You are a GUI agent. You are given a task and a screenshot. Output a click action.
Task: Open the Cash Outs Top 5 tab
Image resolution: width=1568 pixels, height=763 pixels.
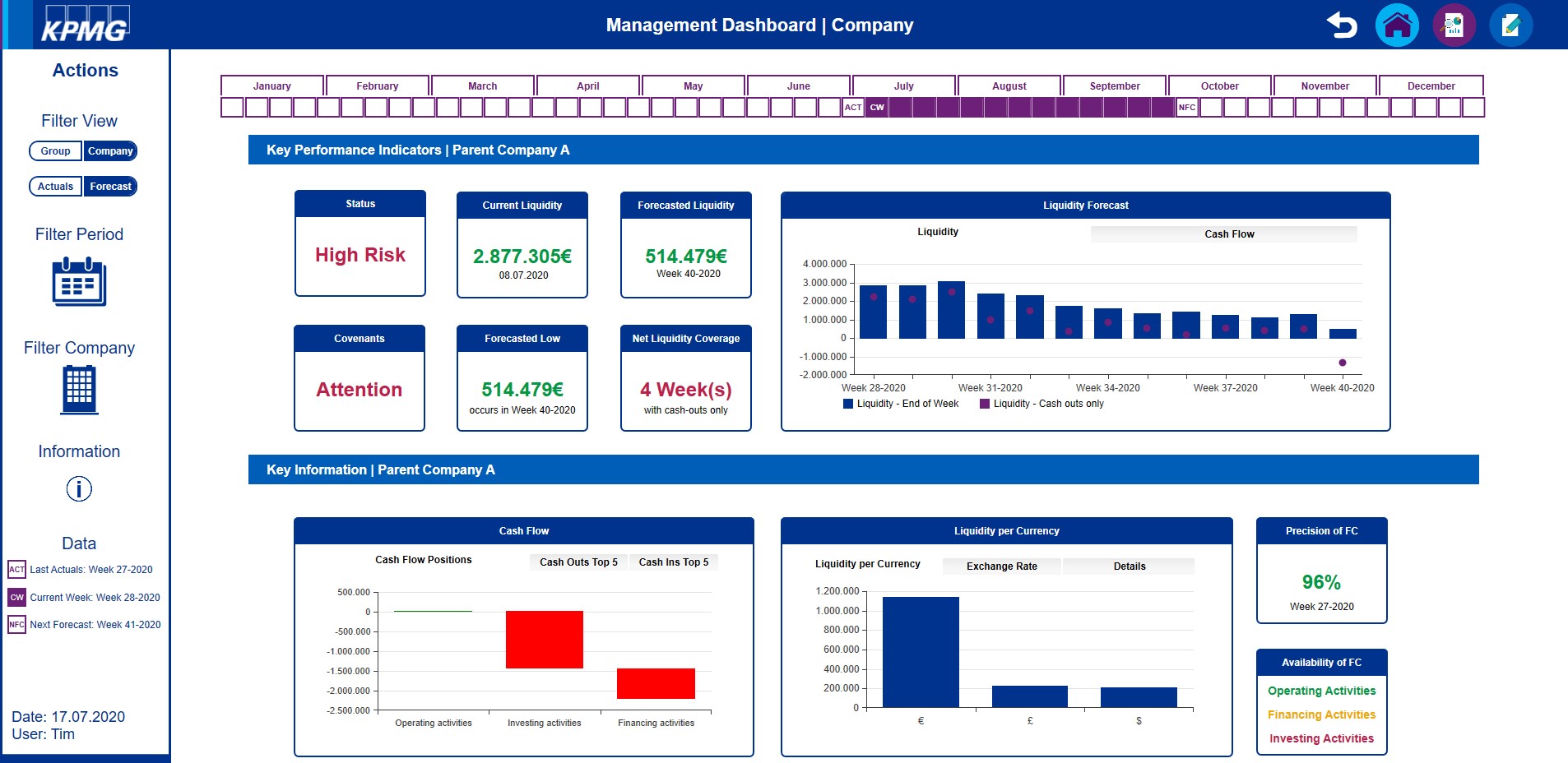coord(578,562)
